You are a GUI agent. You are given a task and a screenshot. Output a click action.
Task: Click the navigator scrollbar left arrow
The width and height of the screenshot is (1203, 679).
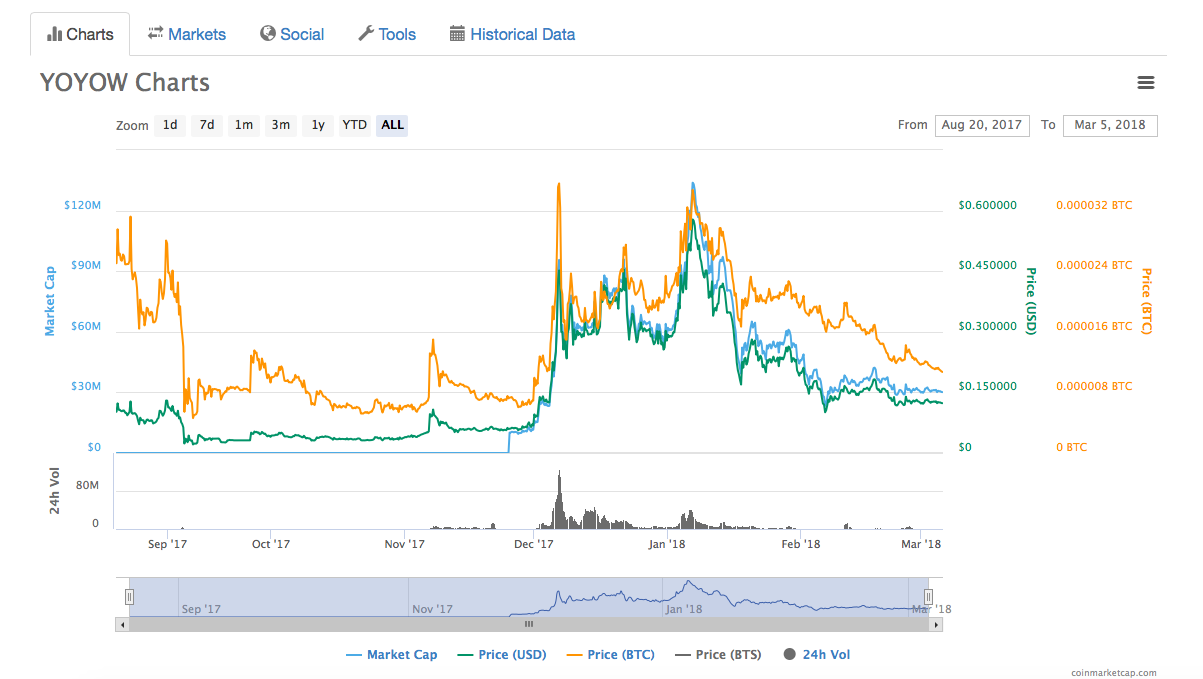click(x=122, y=624)
